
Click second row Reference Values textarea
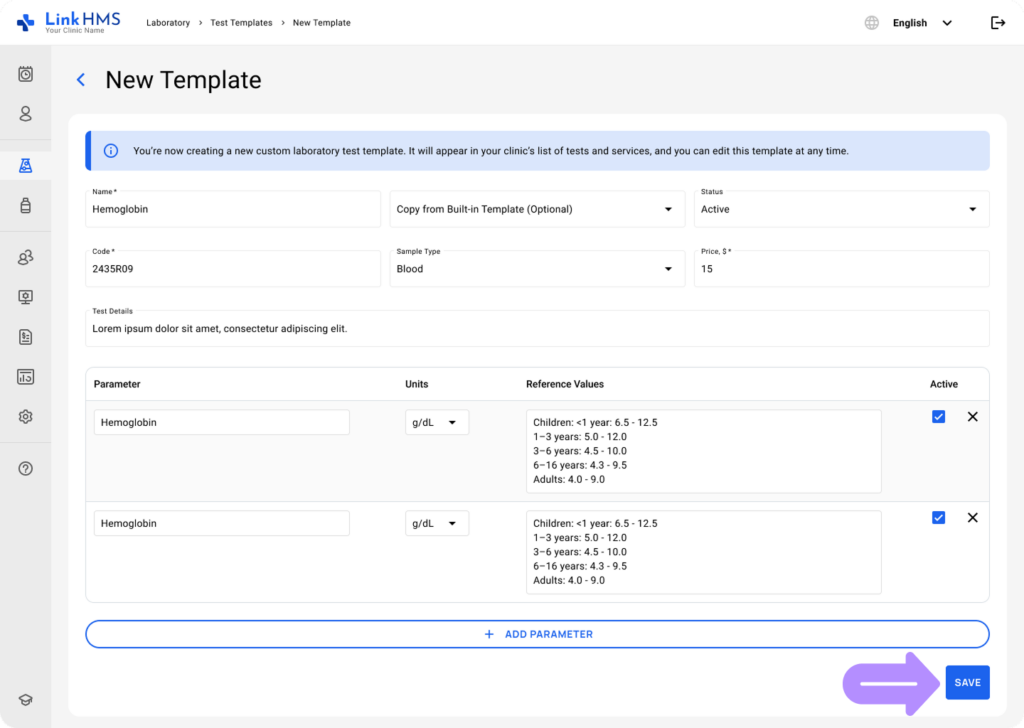click(703, 552)
